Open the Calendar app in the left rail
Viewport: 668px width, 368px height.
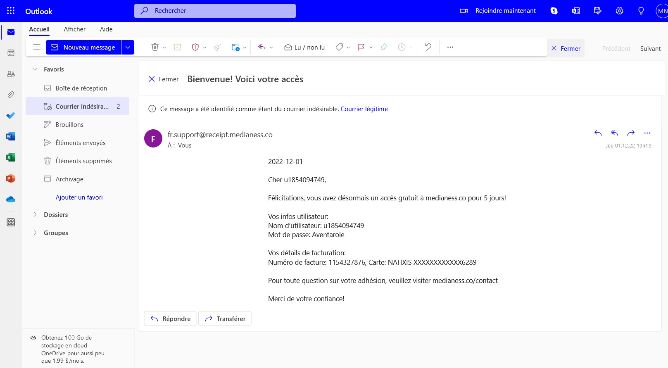coord(11,52)
